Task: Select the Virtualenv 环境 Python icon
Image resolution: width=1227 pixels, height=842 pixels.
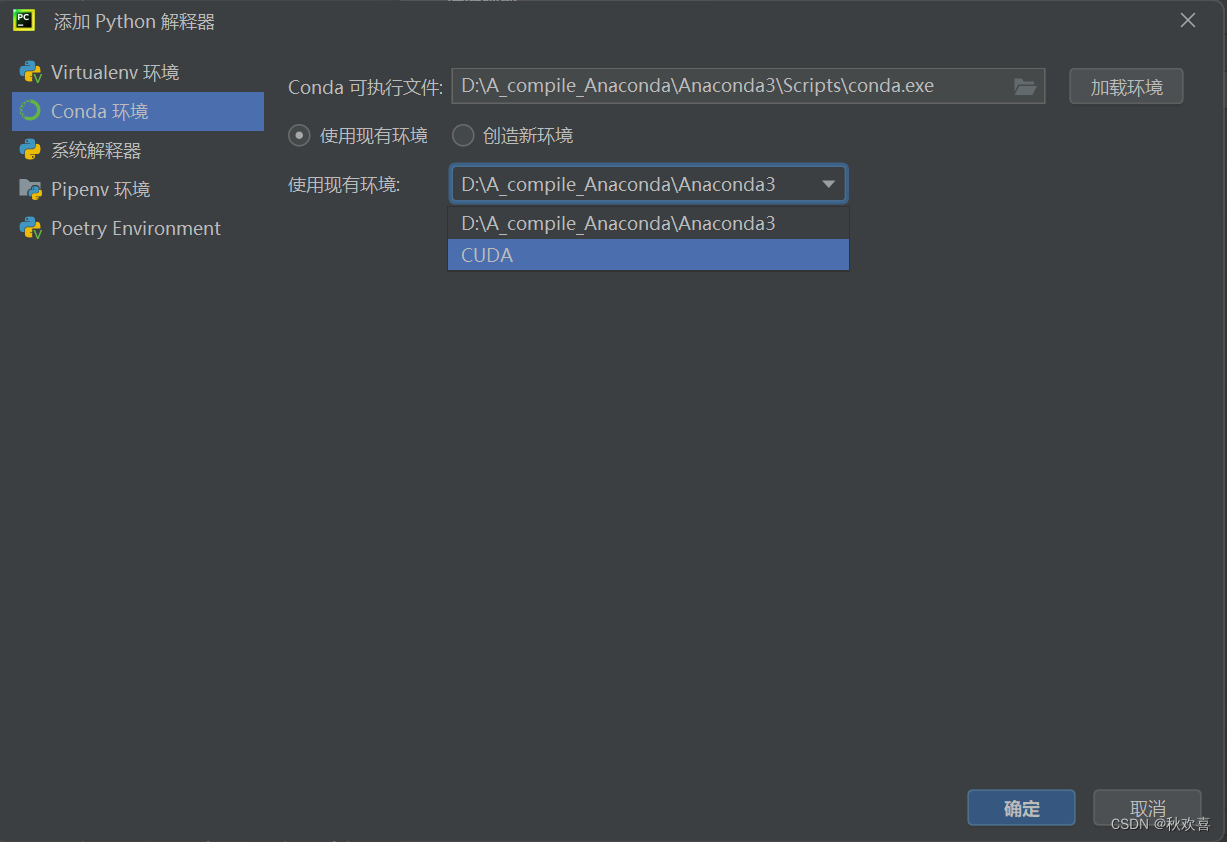Action: click(28, 71)
